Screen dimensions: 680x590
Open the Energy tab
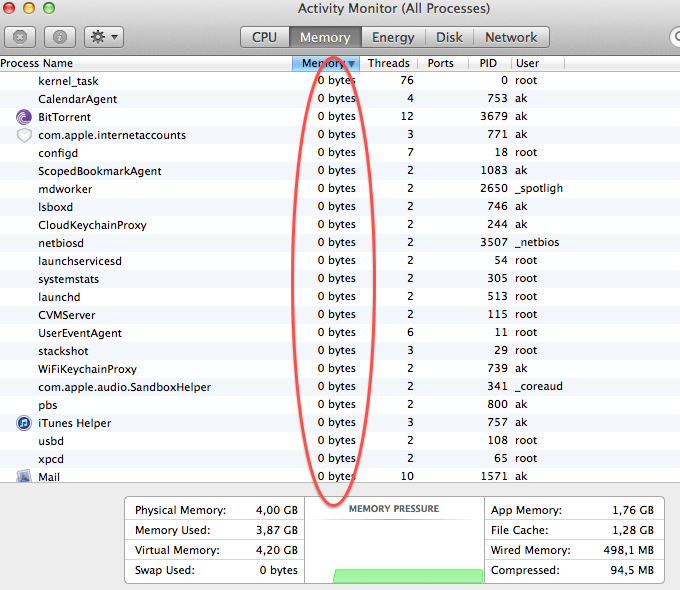click(x=393, y=37)
